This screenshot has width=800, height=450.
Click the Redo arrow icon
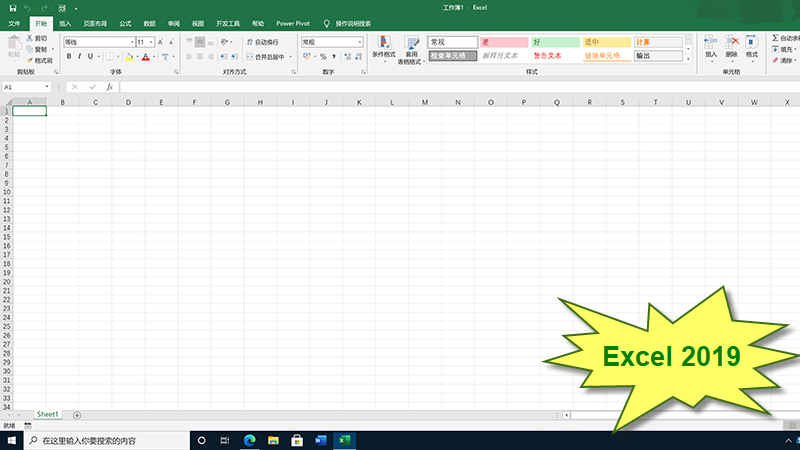click(x=44, y=8)
